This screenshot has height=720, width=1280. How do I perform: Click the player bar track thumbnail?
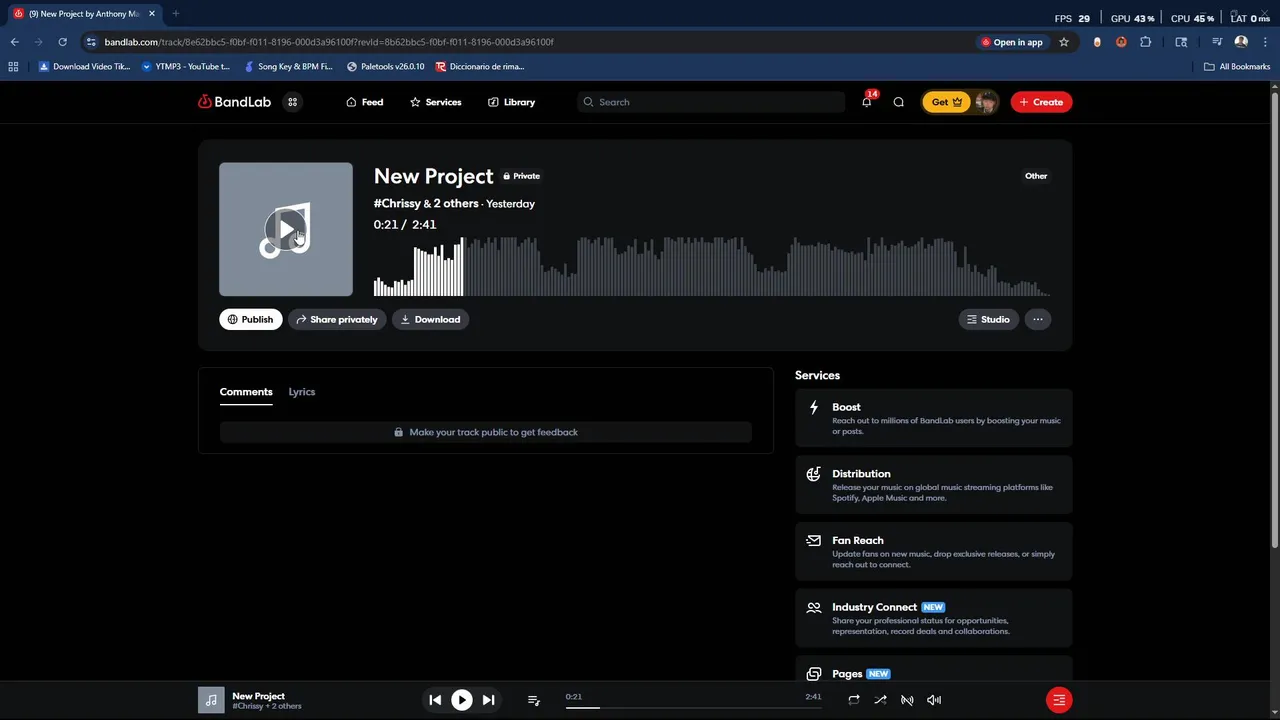point(211,700)
